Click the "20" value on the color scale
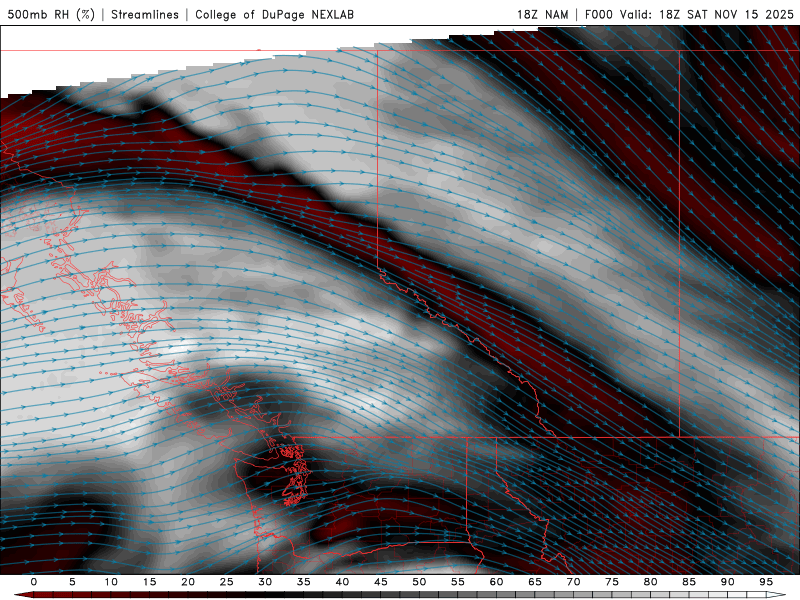 pos(188,582)
